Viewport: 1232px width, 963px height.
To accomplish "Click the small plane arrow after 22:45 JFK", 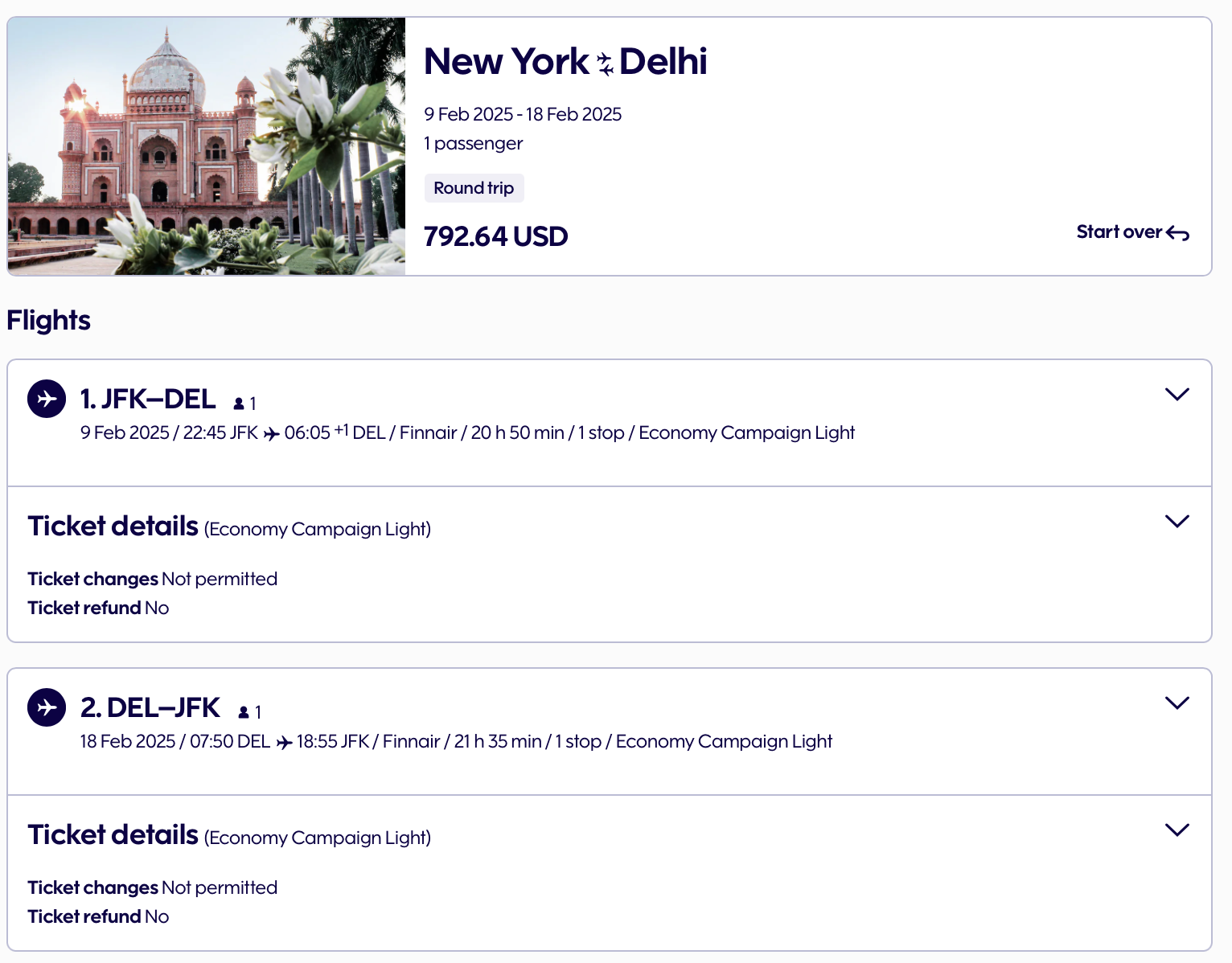I will (272, 434).
